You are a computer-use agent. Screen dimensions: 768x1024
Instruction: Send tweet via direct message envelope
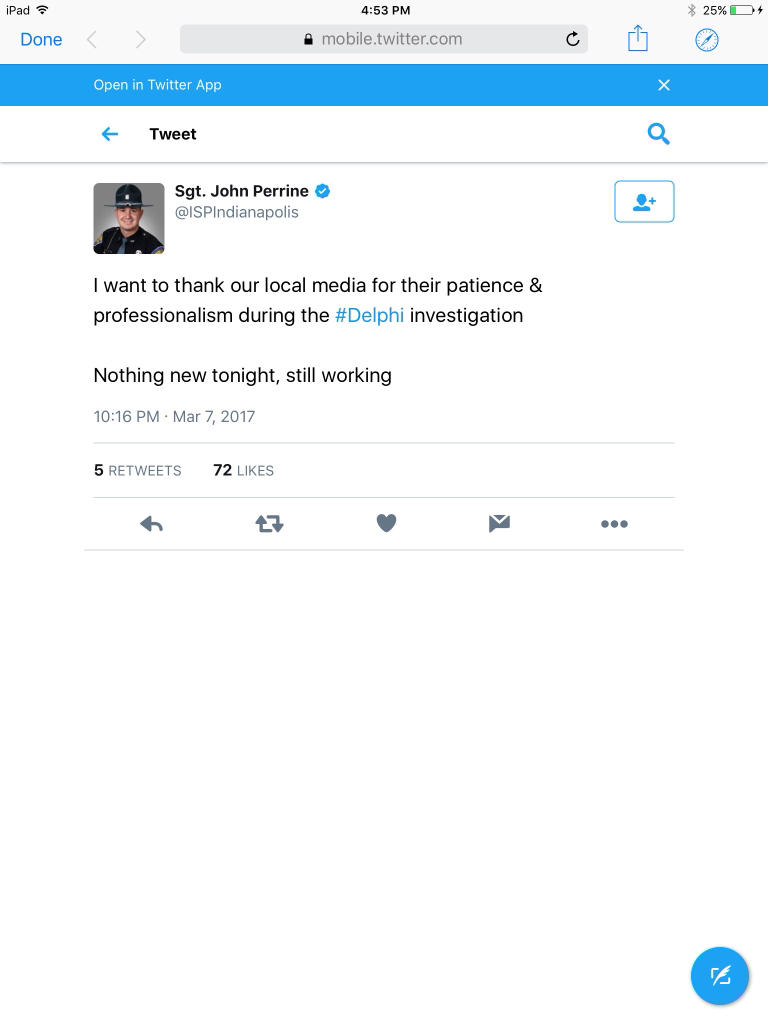tap(499, 523)
